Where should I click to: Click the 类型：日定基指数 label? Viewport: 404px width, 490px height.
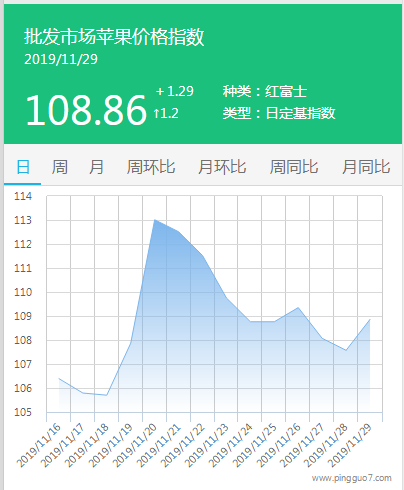(279, 113)
